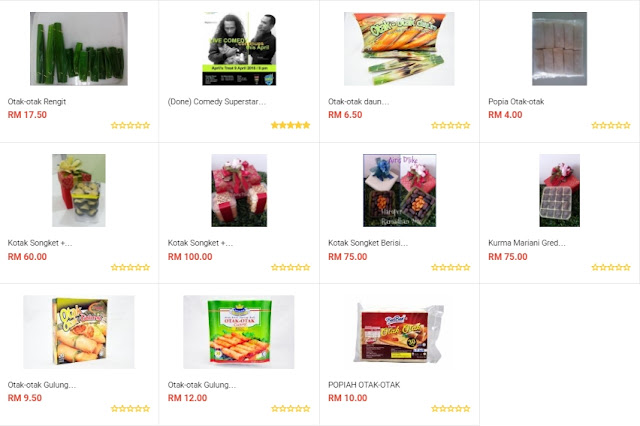
Task: Open the POPIAH OTAK-OTAK title link
Action: click(x=364, y=385)
